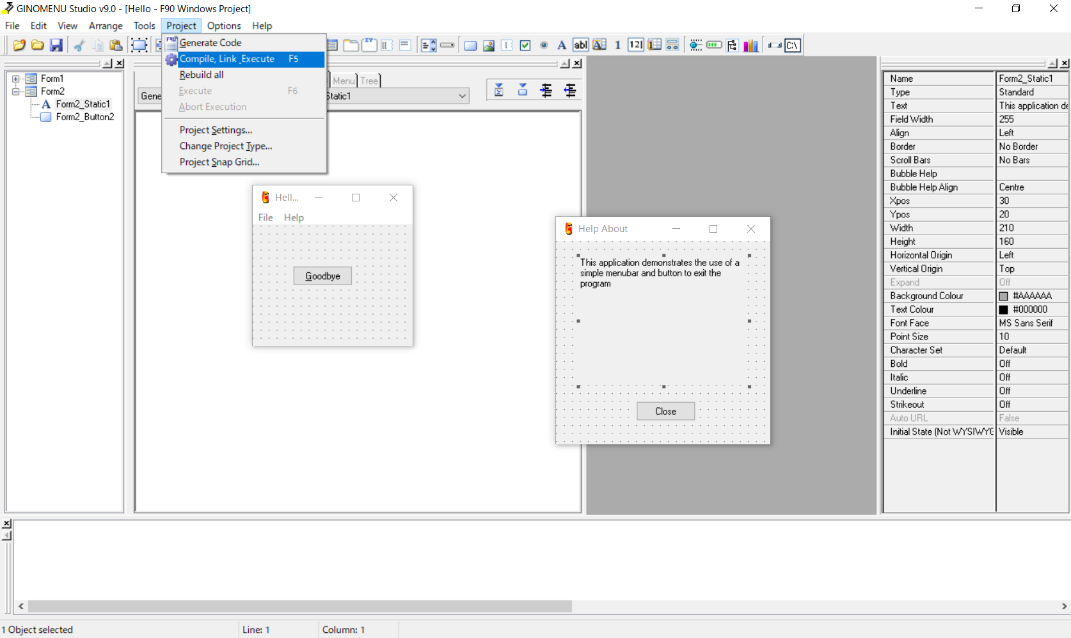Select the checkbox widget tool
This screenshot has height=638, width=1071.
525,46
